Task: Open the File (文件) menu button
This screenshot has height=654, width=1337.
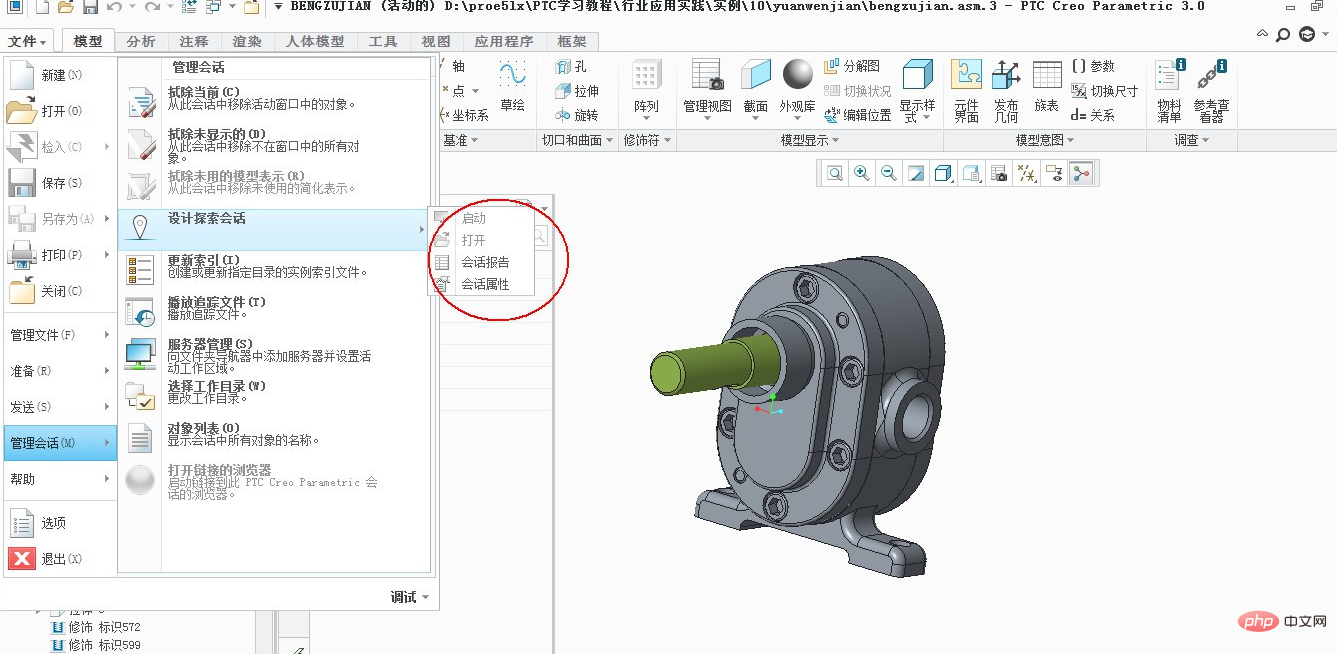Action: point(29,41)
